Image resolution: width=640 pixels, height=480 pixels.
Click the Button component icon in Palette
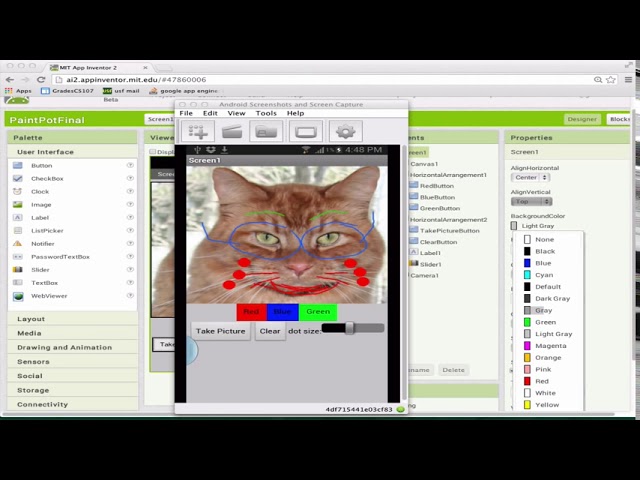18,165
